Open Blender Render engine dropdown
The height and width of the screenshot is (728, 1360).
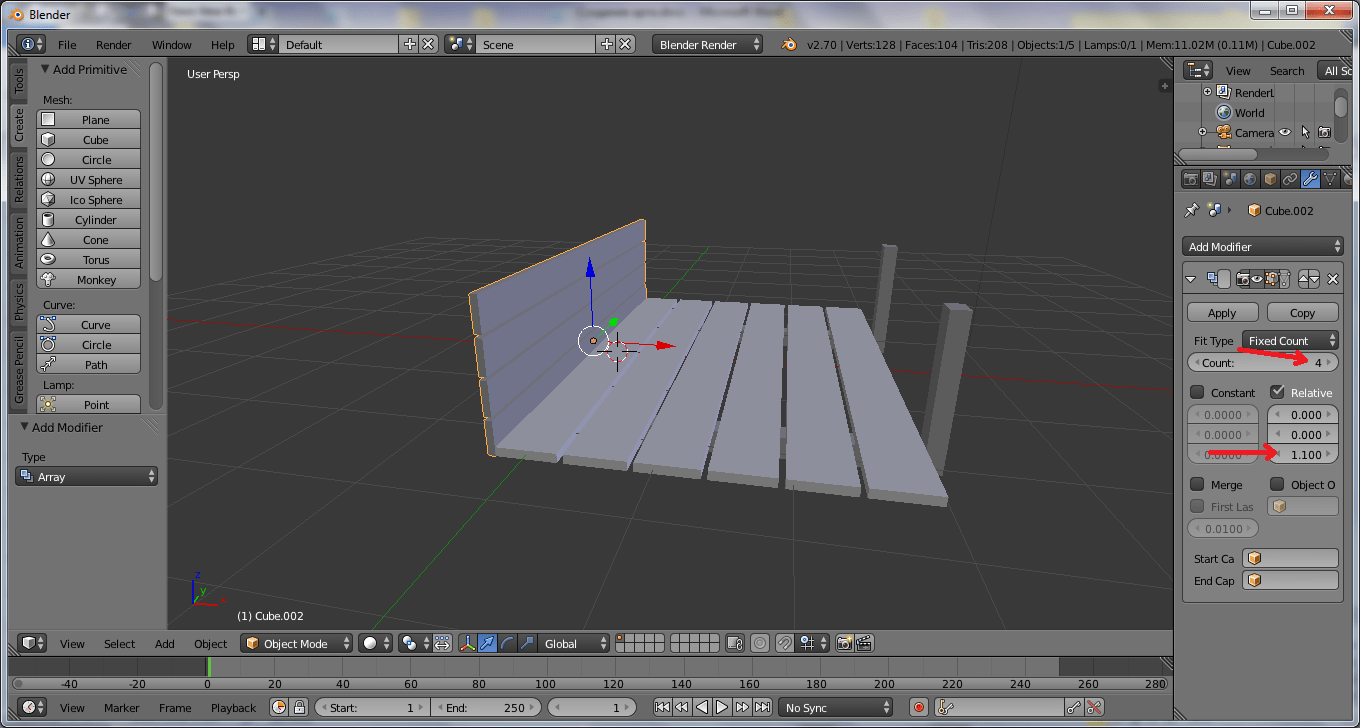[708, 44]
